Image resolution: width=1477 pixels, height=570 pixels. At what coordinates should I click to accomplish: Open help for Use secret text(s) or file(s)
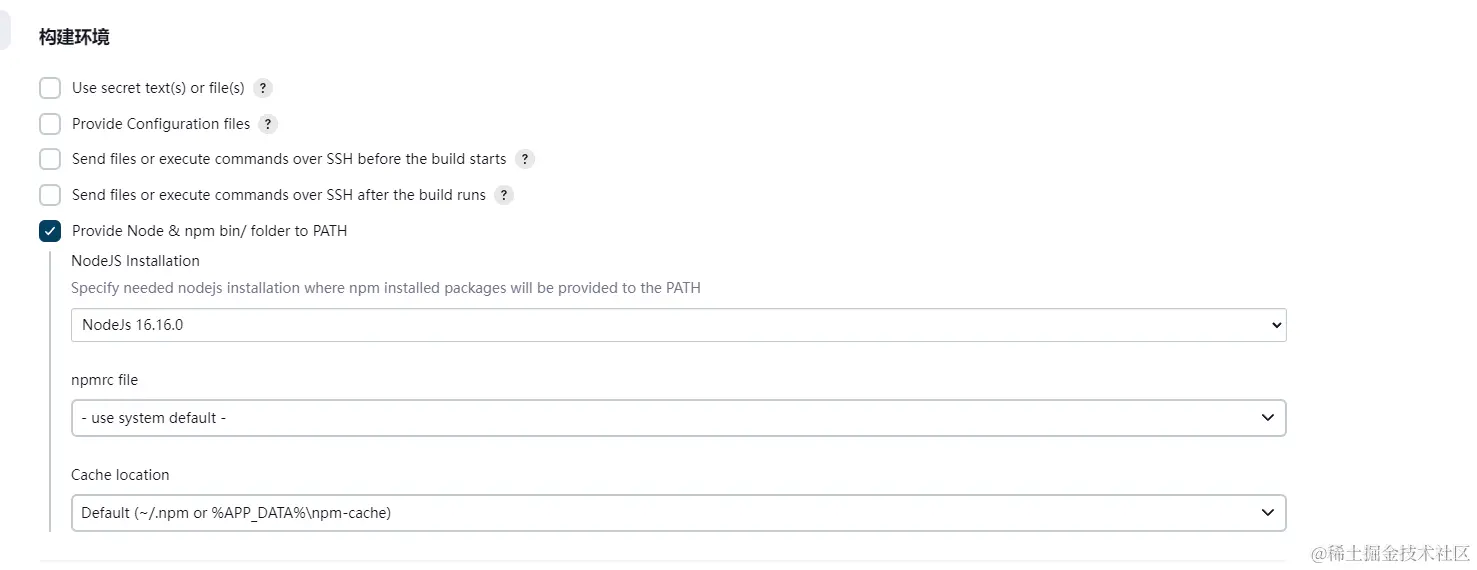coord(263,88)
